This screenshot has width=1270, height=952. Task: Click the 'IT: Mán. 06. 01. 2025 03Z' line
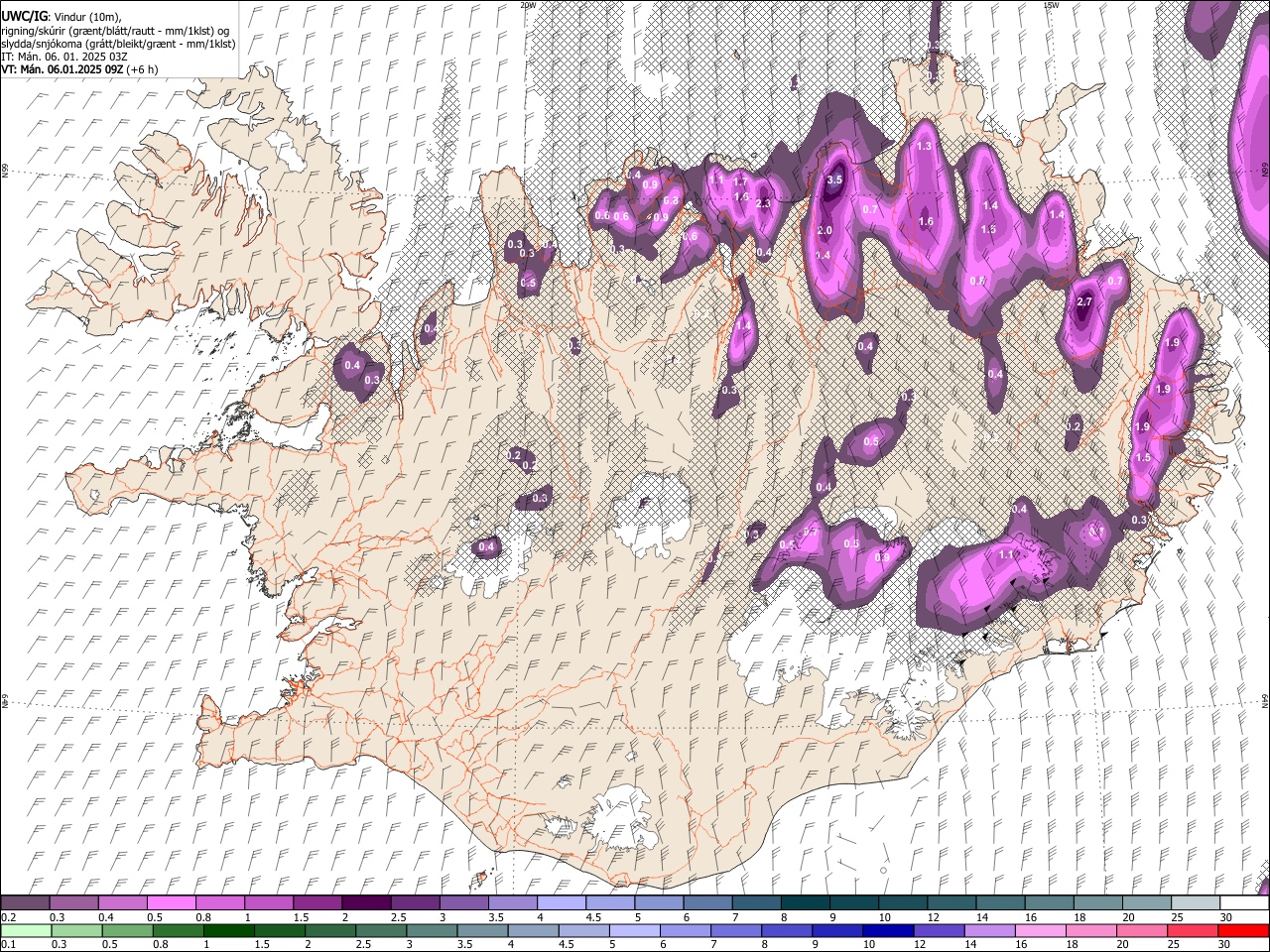point(64,57)
